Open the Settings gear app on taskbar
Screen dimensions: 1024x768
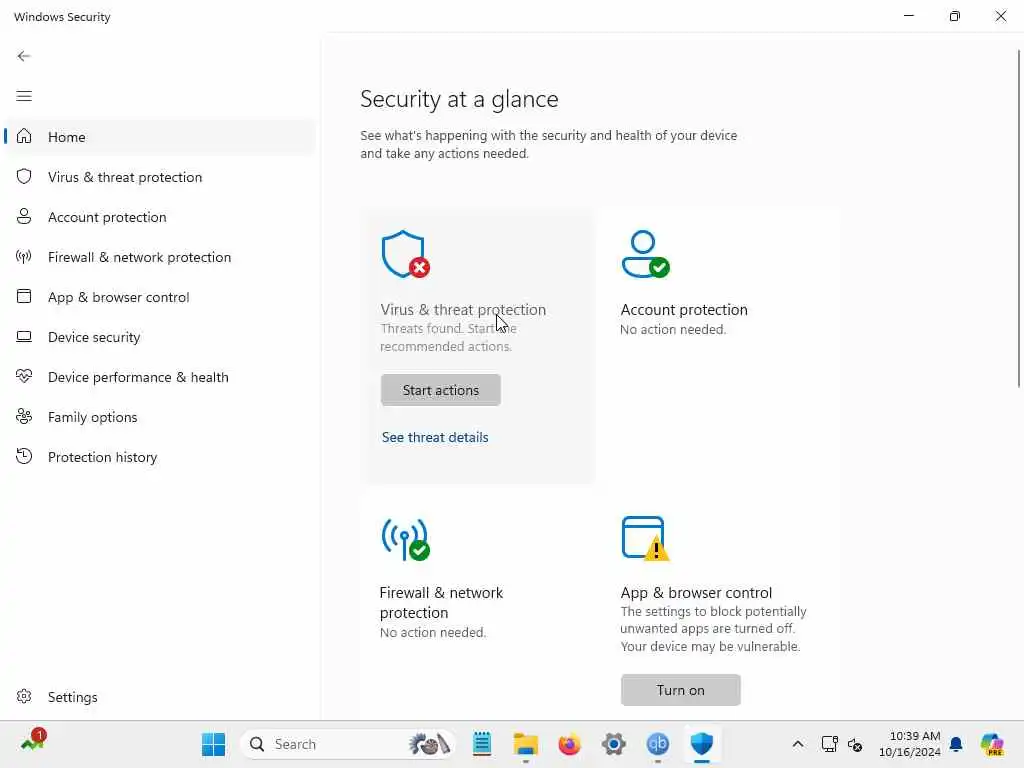pos(614,744)
